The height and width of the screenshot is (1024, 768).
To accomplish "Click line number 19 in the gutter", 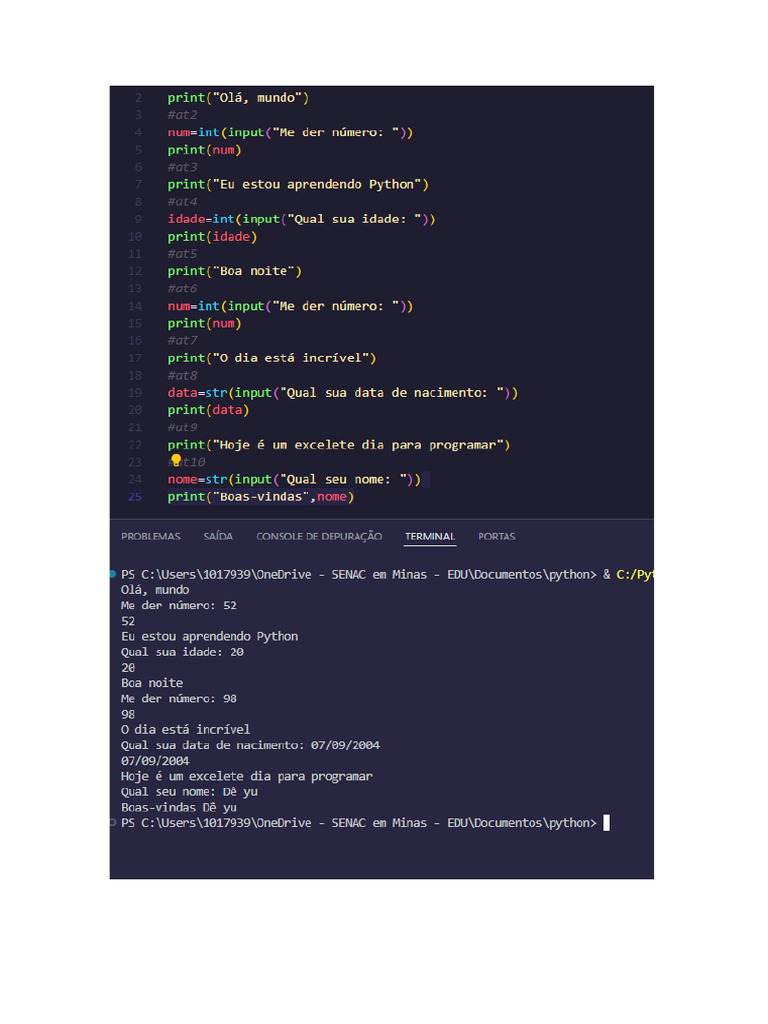I will (135, 392).
